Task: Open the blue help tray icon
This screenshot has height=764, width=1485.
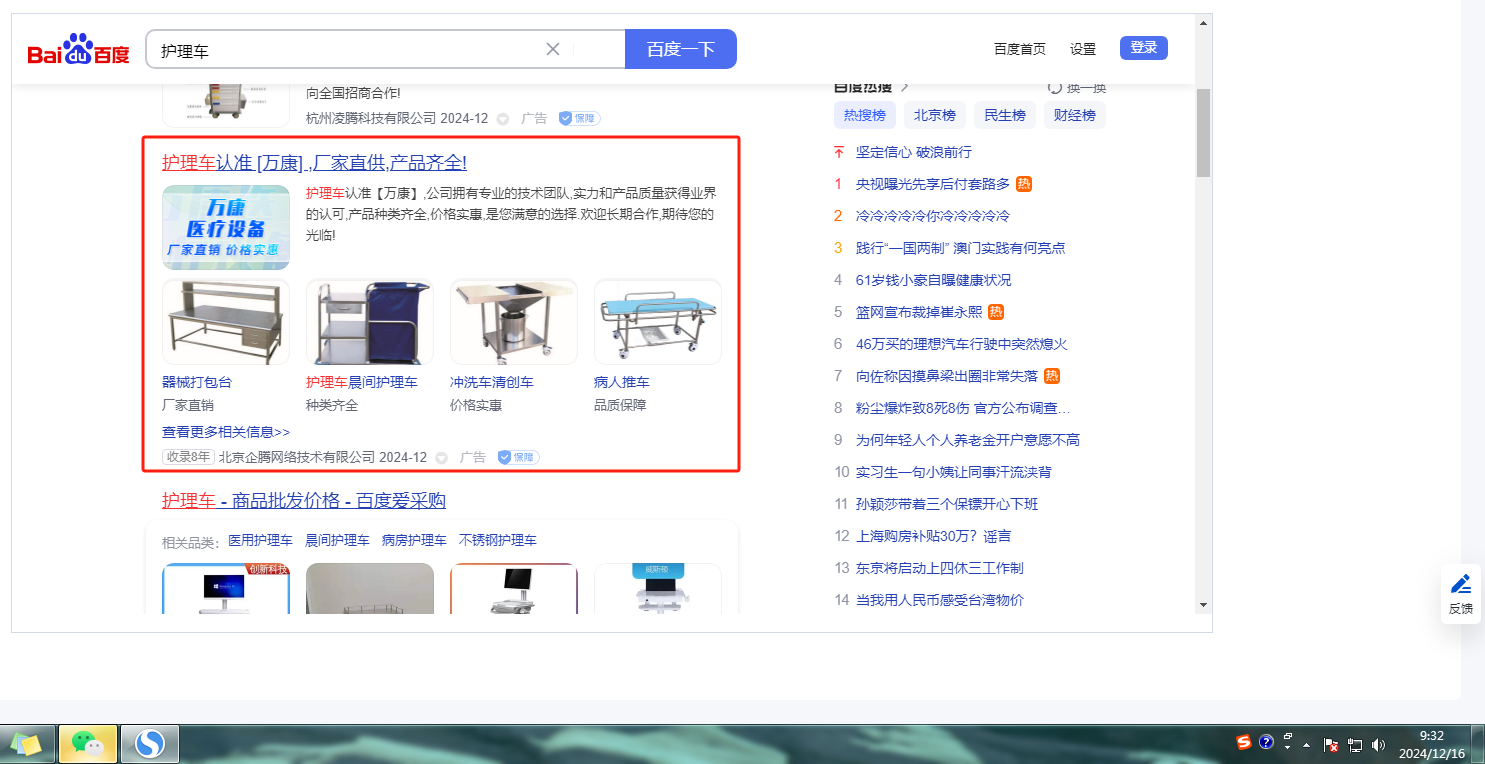Action: click(1266, 742)
